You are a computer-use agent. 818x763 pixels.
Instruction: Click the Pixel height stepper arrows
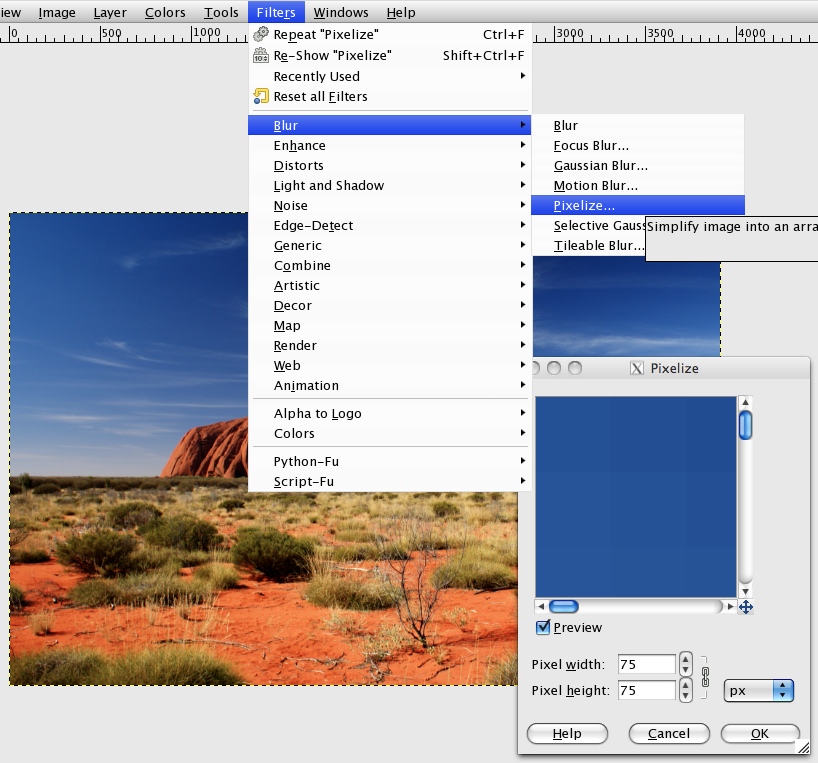click(685, 690)
